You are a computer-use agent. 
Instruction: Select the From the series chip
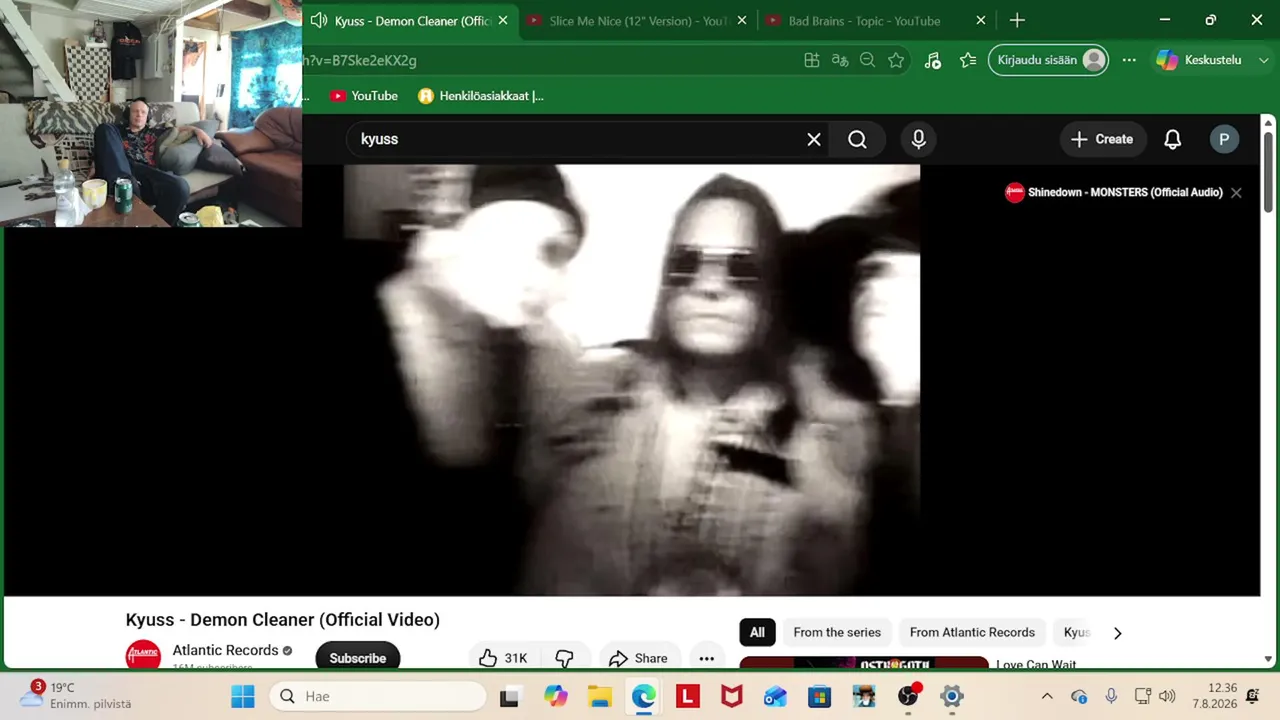point(837,632)
